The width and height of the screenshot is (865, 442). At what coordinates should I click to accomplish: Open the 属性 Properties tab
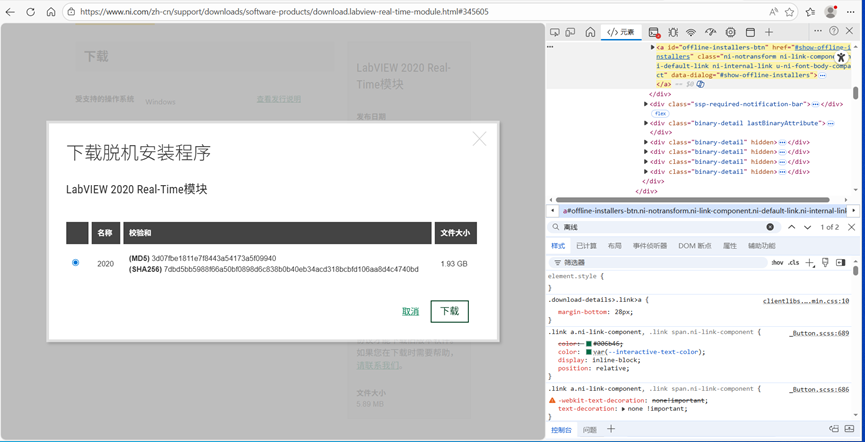coord(730,246)
